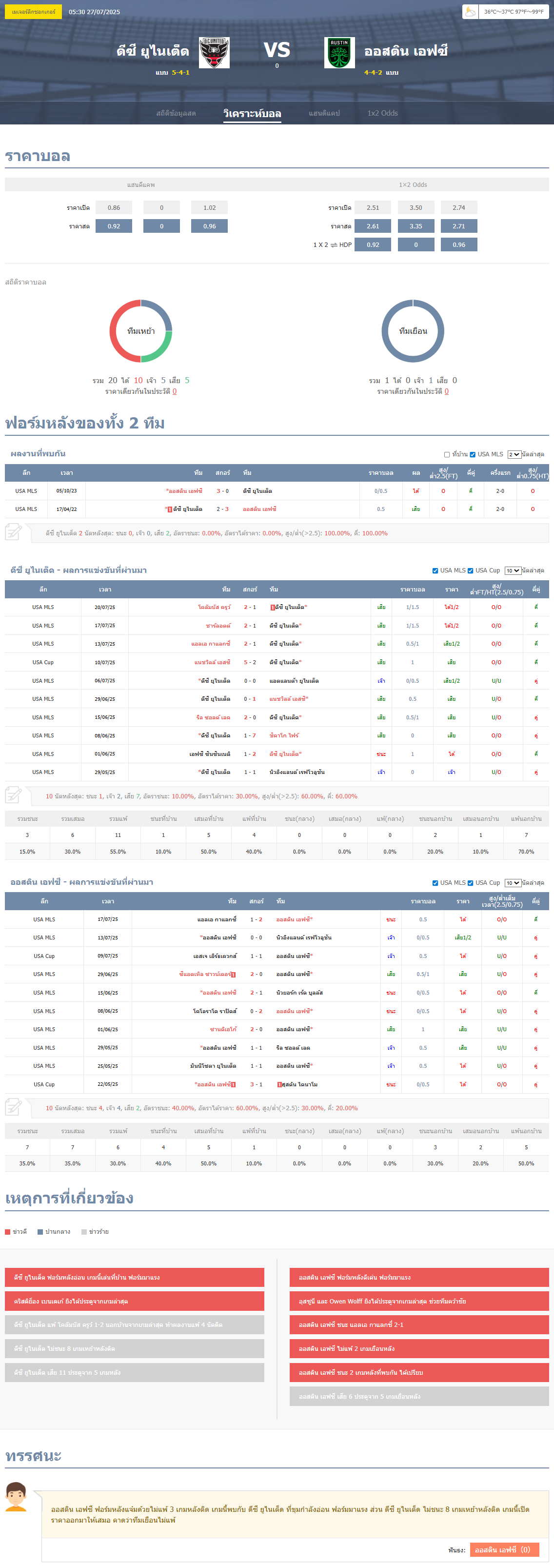Click the 17/04/22 head-to-head score 2 - 3
This screenshot has height=1568, width=554.
pyautogui.click(x=222, y=509)
